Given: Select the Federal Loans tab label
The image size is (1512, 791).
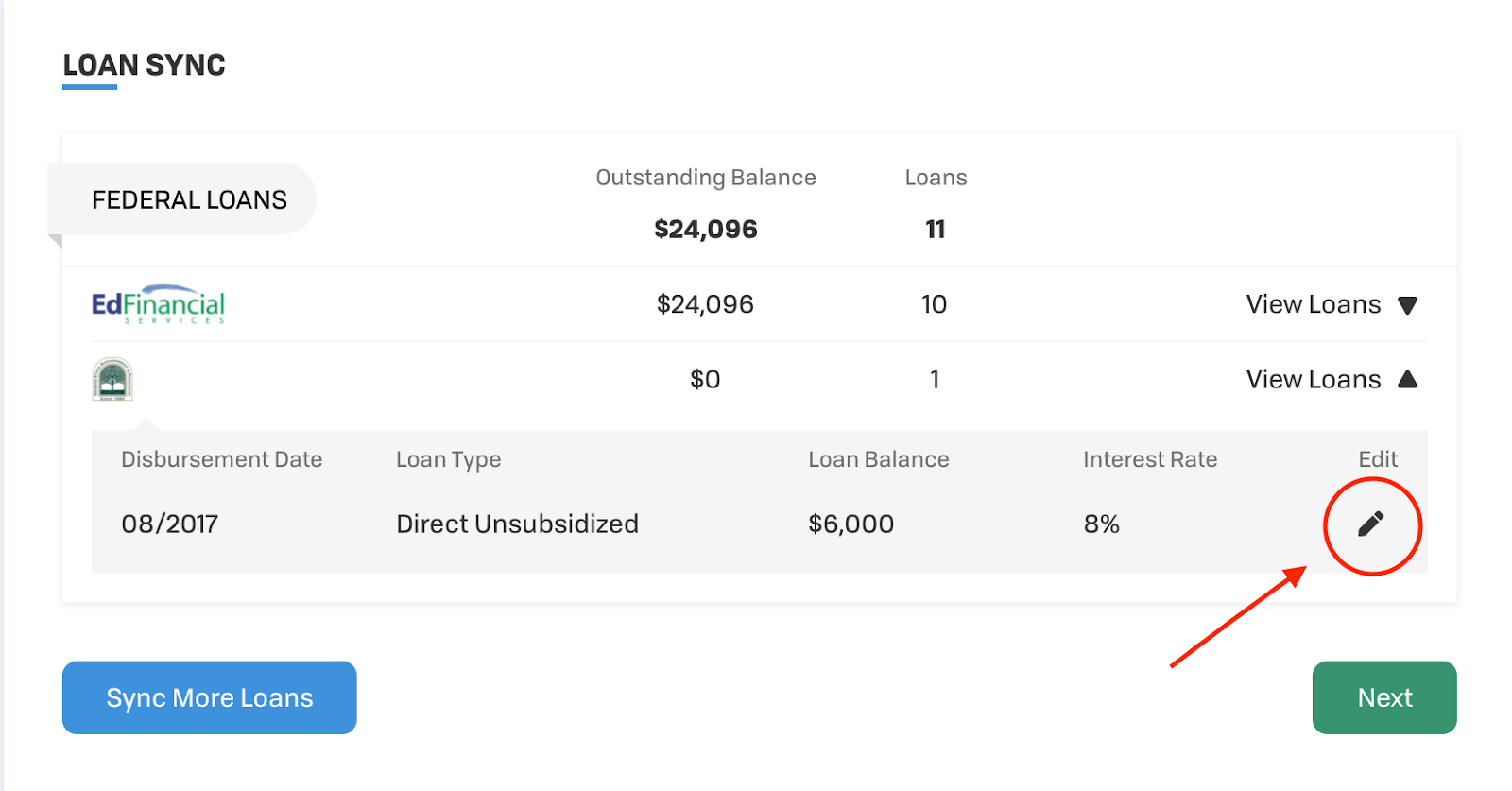Looking at the screenshot, I should click(189, 199).
